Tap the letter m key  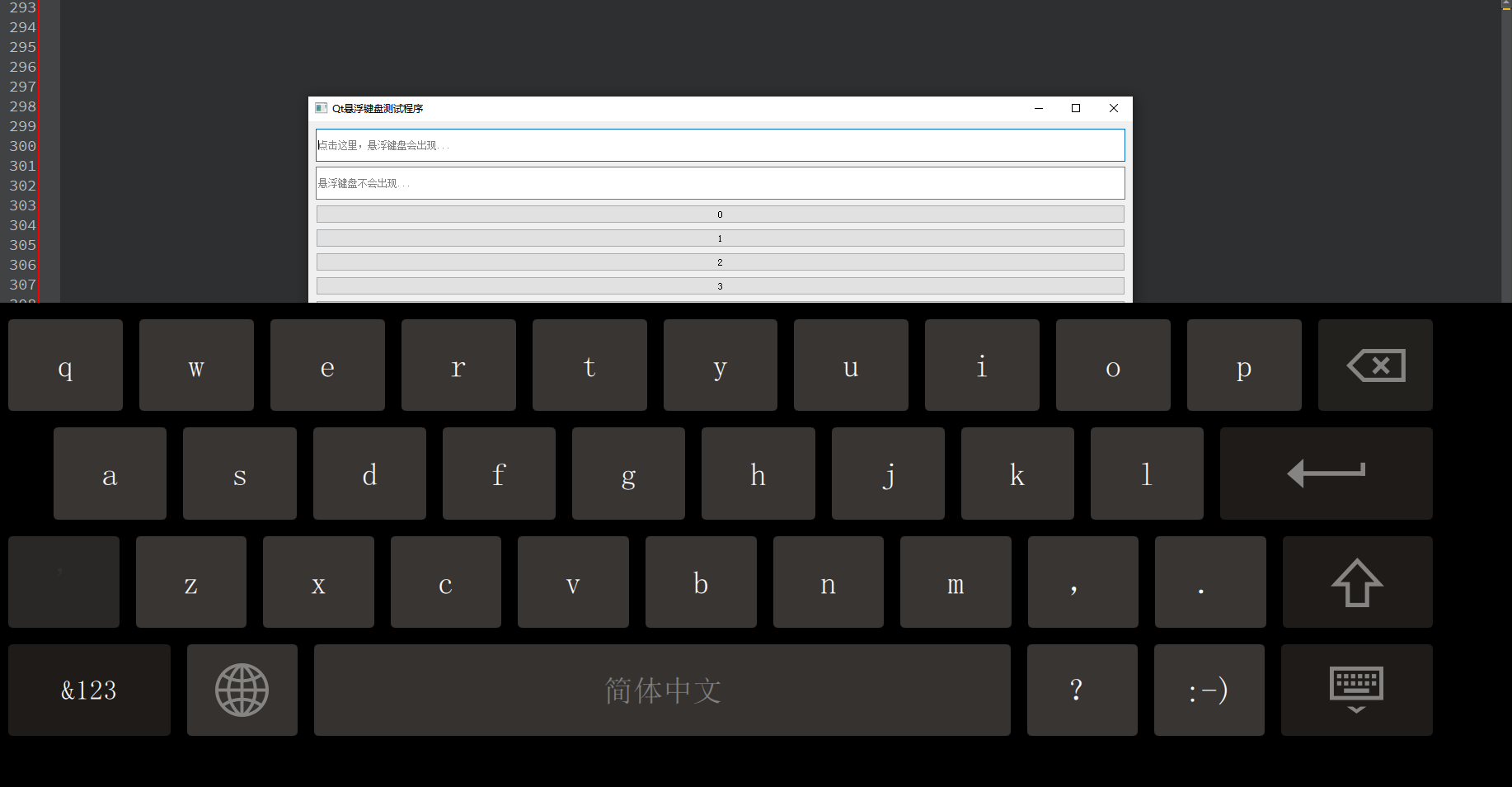tap(956, 582)
